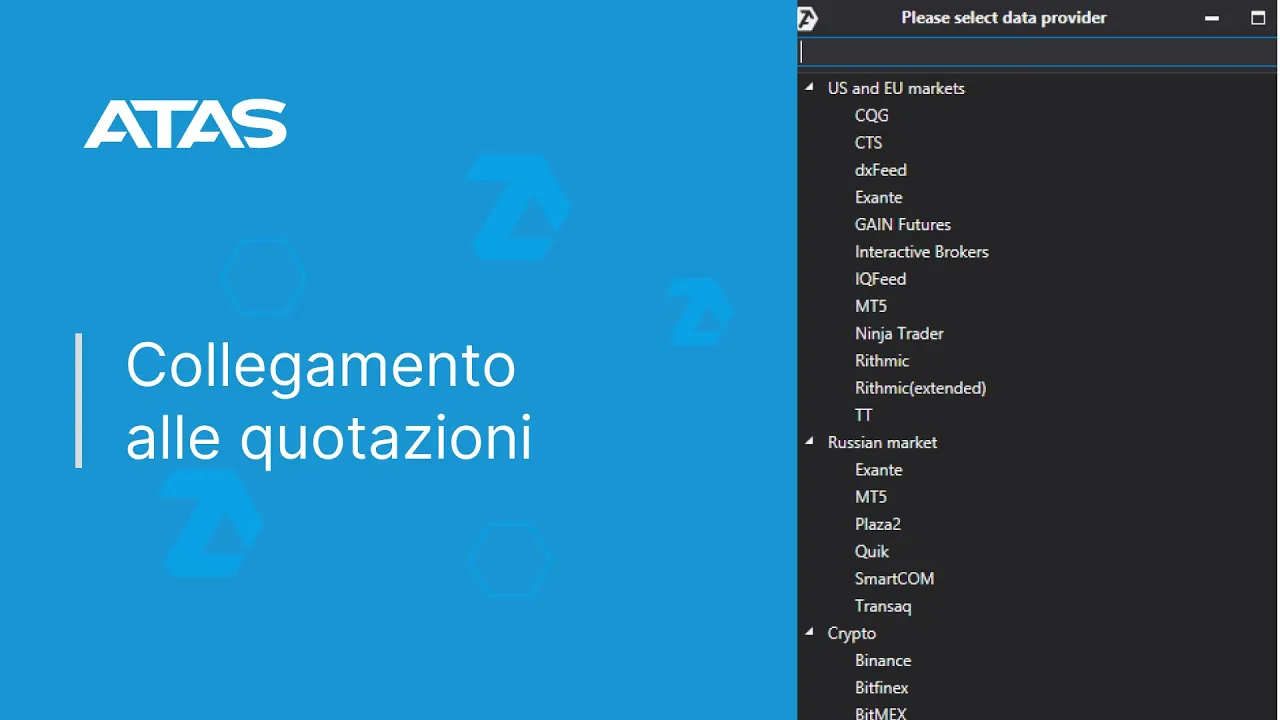
Task: Select SmartCOM provider
Action: point(895,578)
